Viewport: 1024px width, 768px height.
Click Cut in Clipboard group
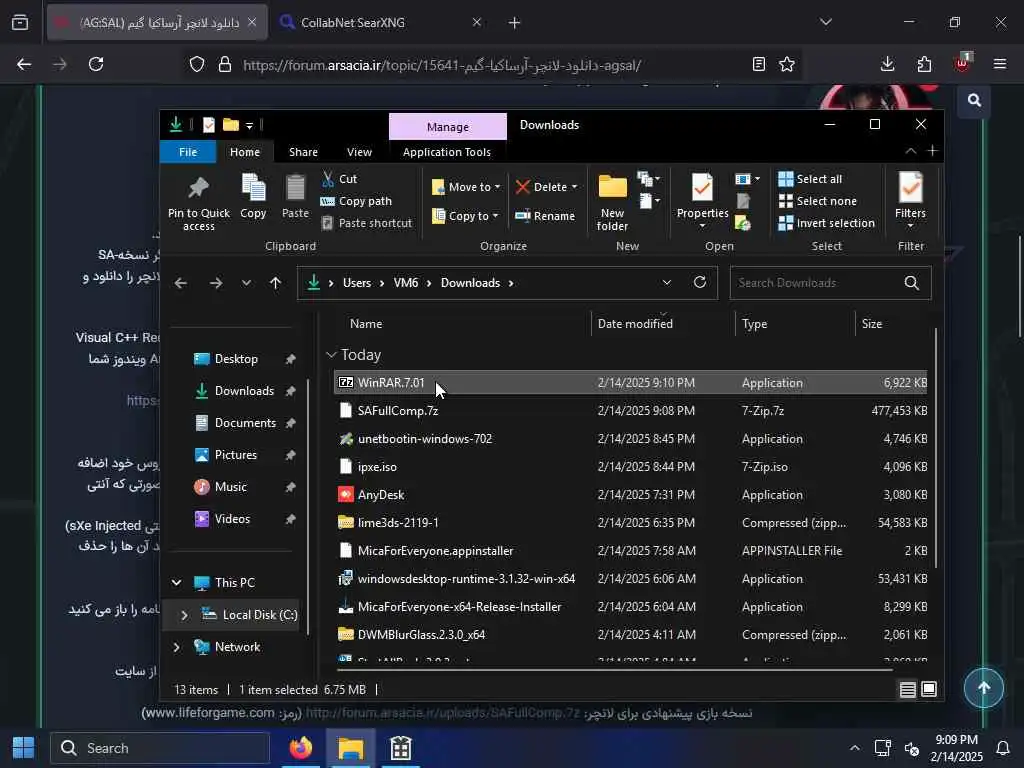[340, 179]
